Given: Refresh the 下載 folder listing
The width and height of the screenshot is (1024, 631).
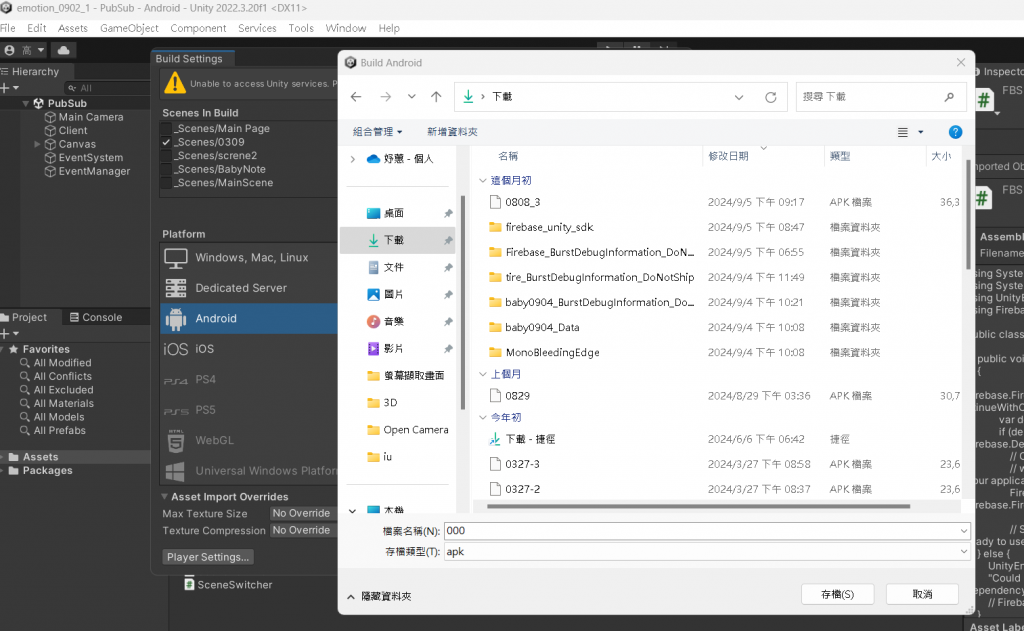Looking at the screenshot, I should [771, 97].
